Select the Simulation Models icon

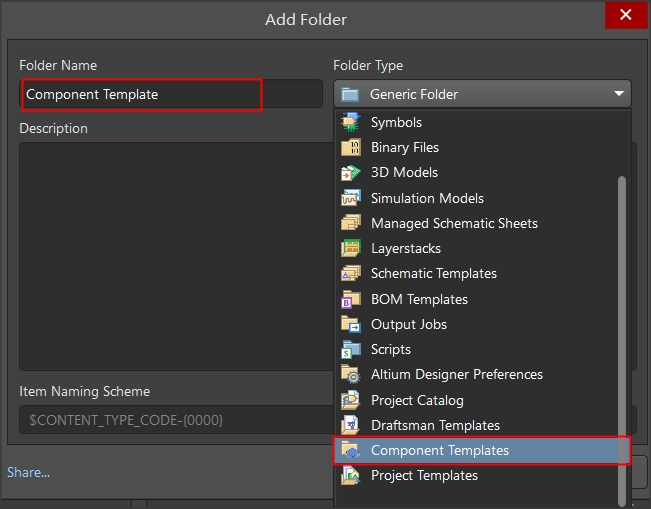(x=351, y=198)
